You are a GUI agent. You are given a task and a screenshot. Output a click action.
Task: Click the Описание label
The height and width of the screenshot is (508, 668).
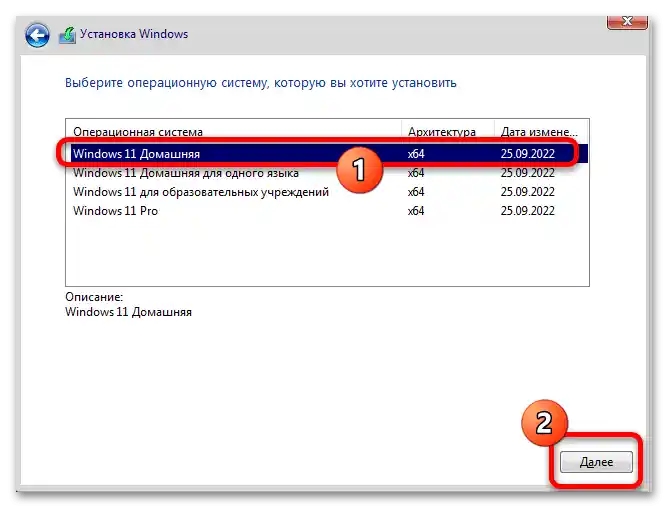point(94,297)
